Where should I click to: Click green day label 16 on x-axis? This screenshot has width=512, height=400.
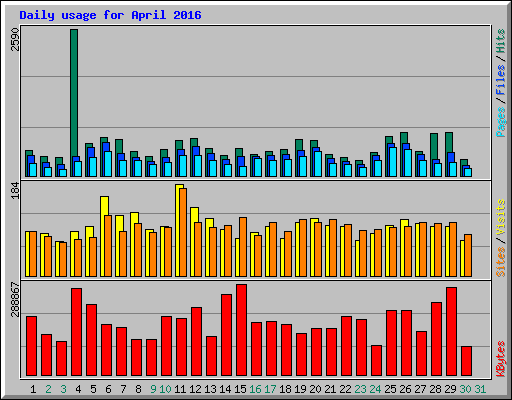click(255, 389)
